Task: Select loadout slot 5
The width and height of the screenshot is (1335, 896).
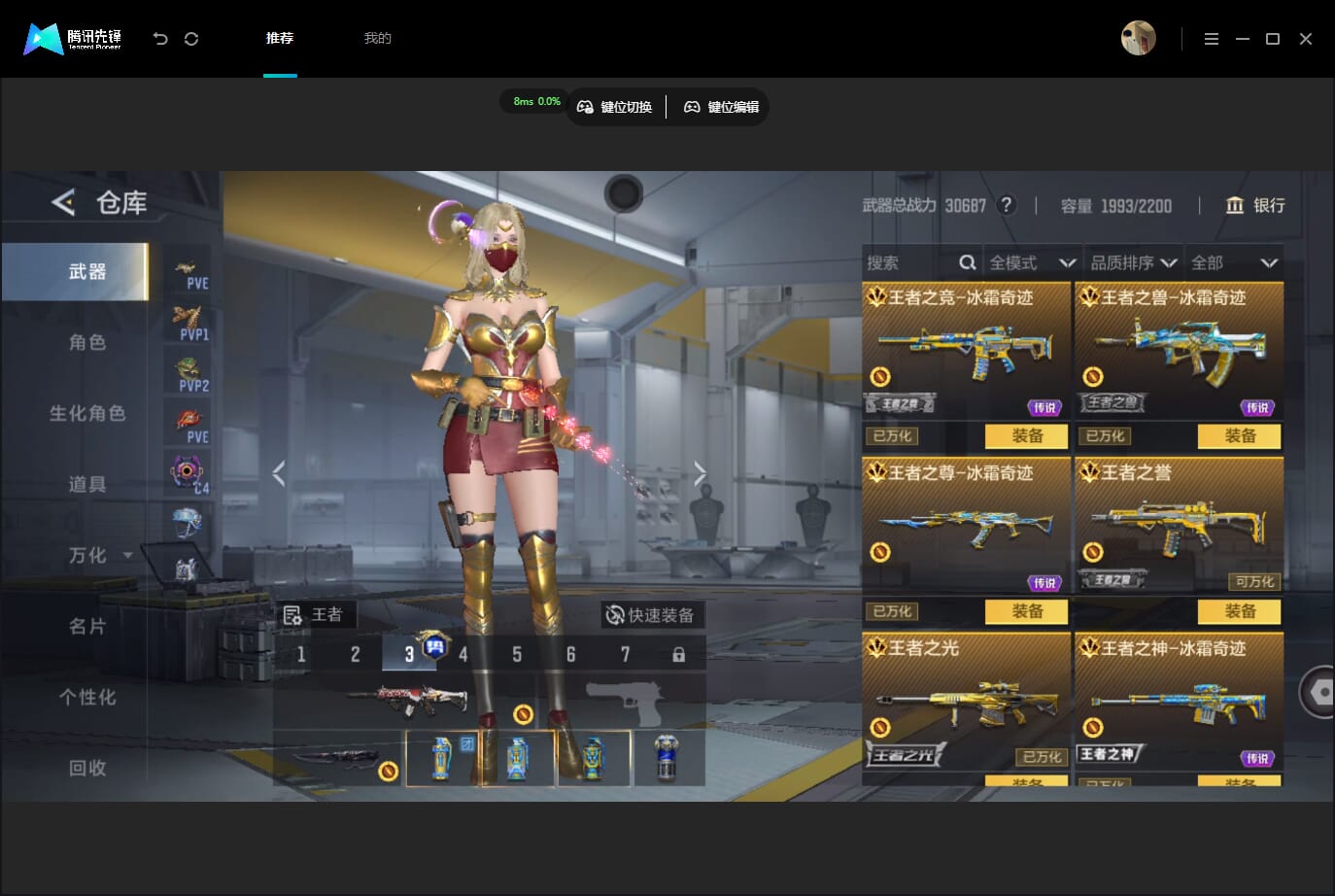Action: pyautogui.click(x=517, y=654)
